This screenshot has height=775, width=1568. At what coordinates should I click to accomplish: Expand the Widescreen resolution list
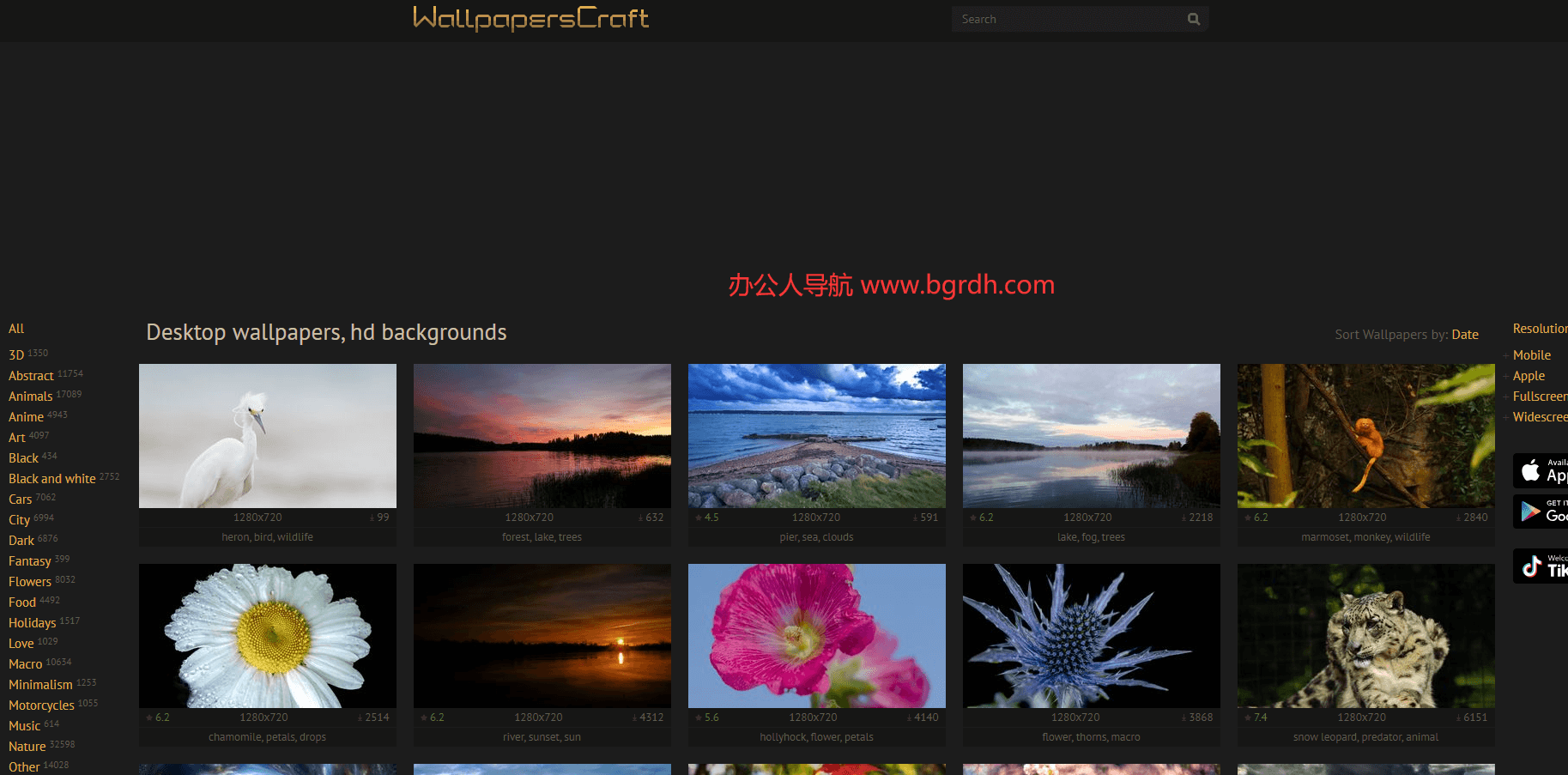point(1539,417)
